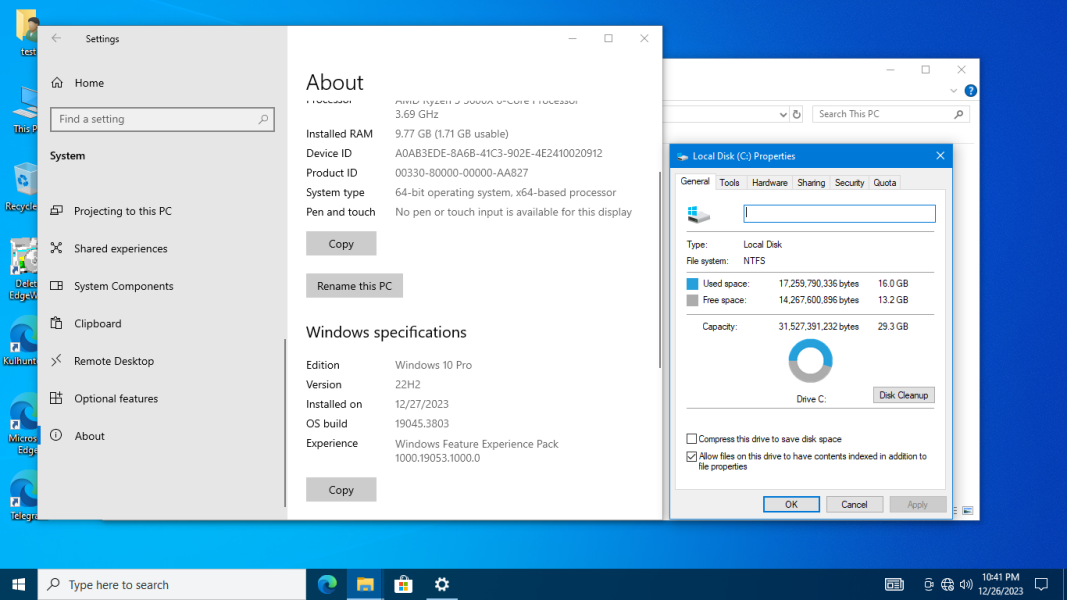Open the volume icon in system tray

coord(966,584)
